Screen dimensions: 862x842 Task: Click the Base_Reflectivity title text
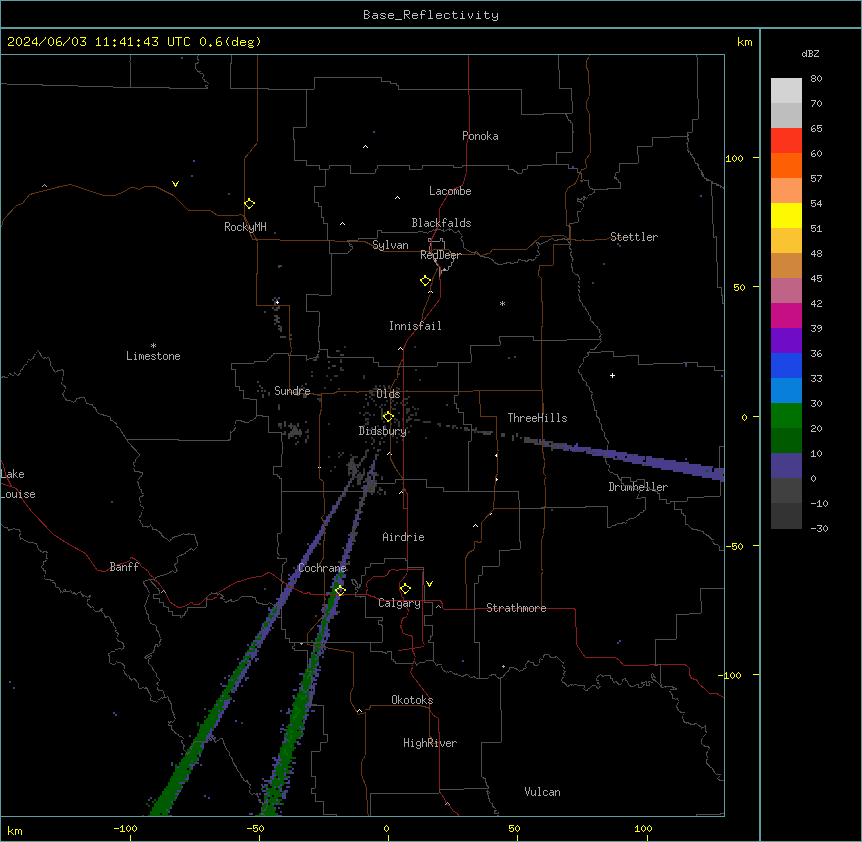pyautogui.click(x=431, y=15)
